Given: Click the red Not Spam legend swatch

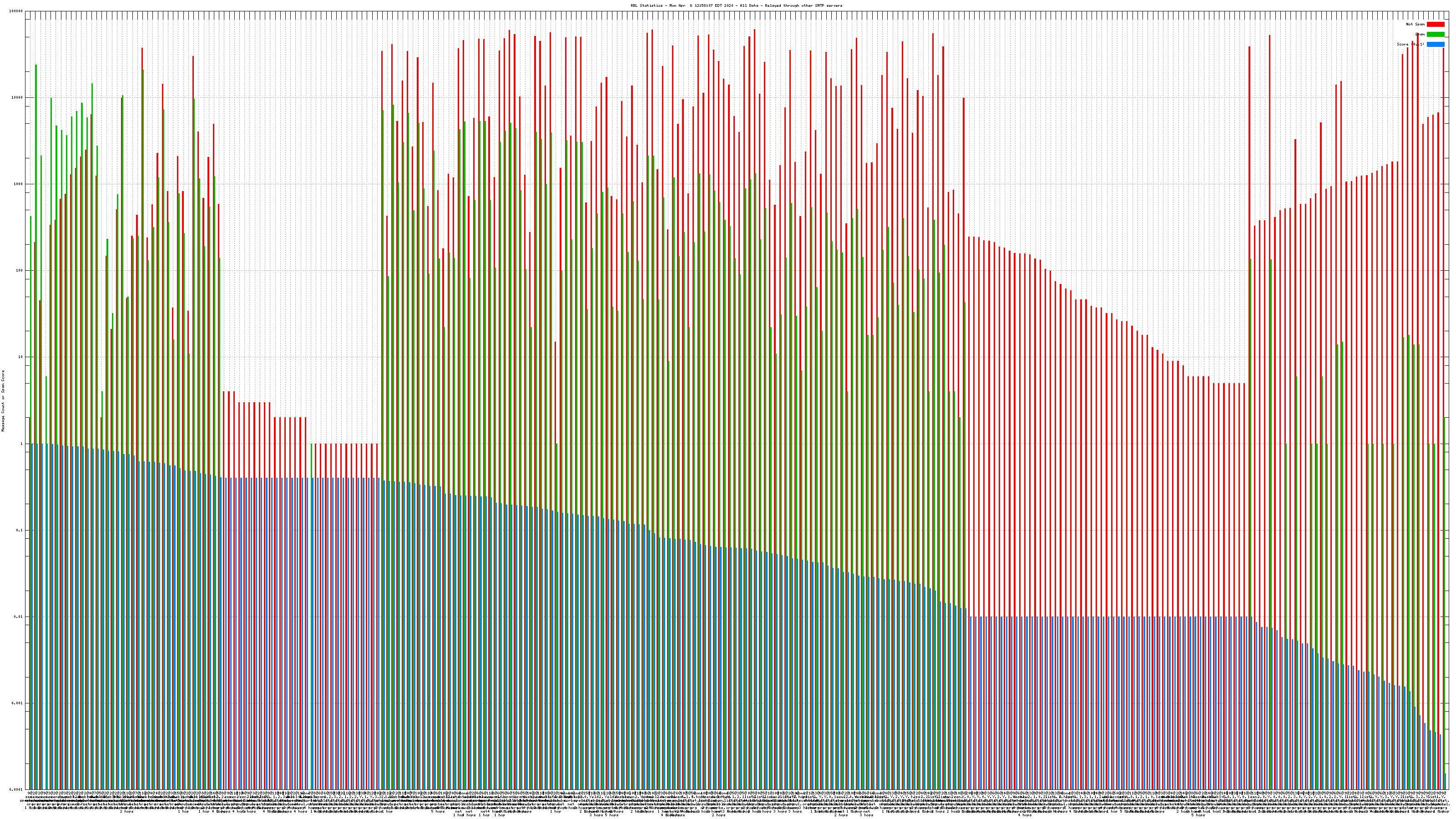Looking at the screenshot, I should pos(1435,24).
